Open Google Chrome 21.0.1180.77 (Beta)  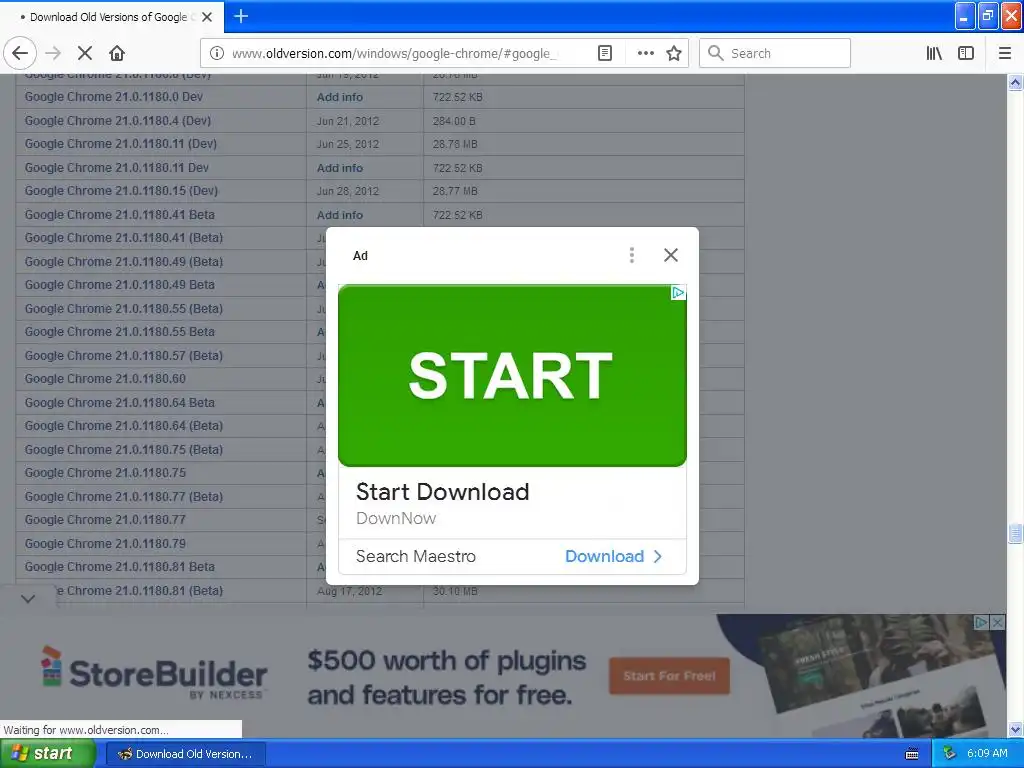coord(124,497)
